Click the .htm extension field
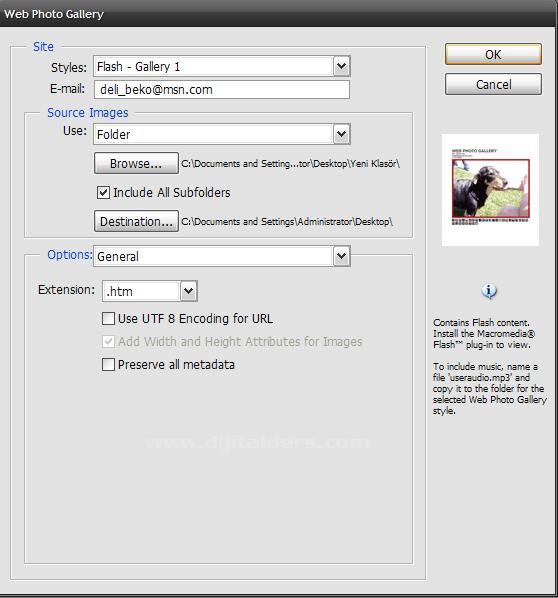The image size is (558, 598). [x=142, y=291]
